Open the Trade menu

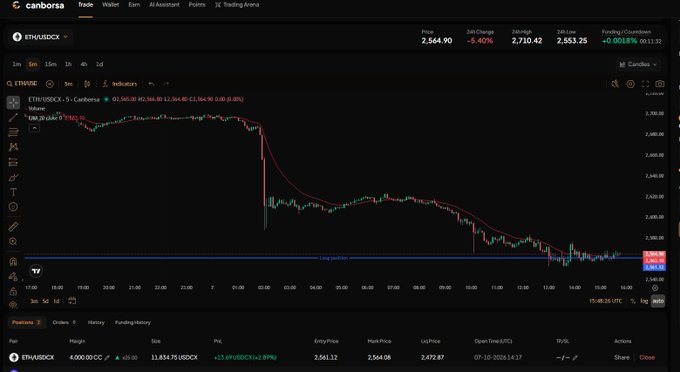click(85, 5)
